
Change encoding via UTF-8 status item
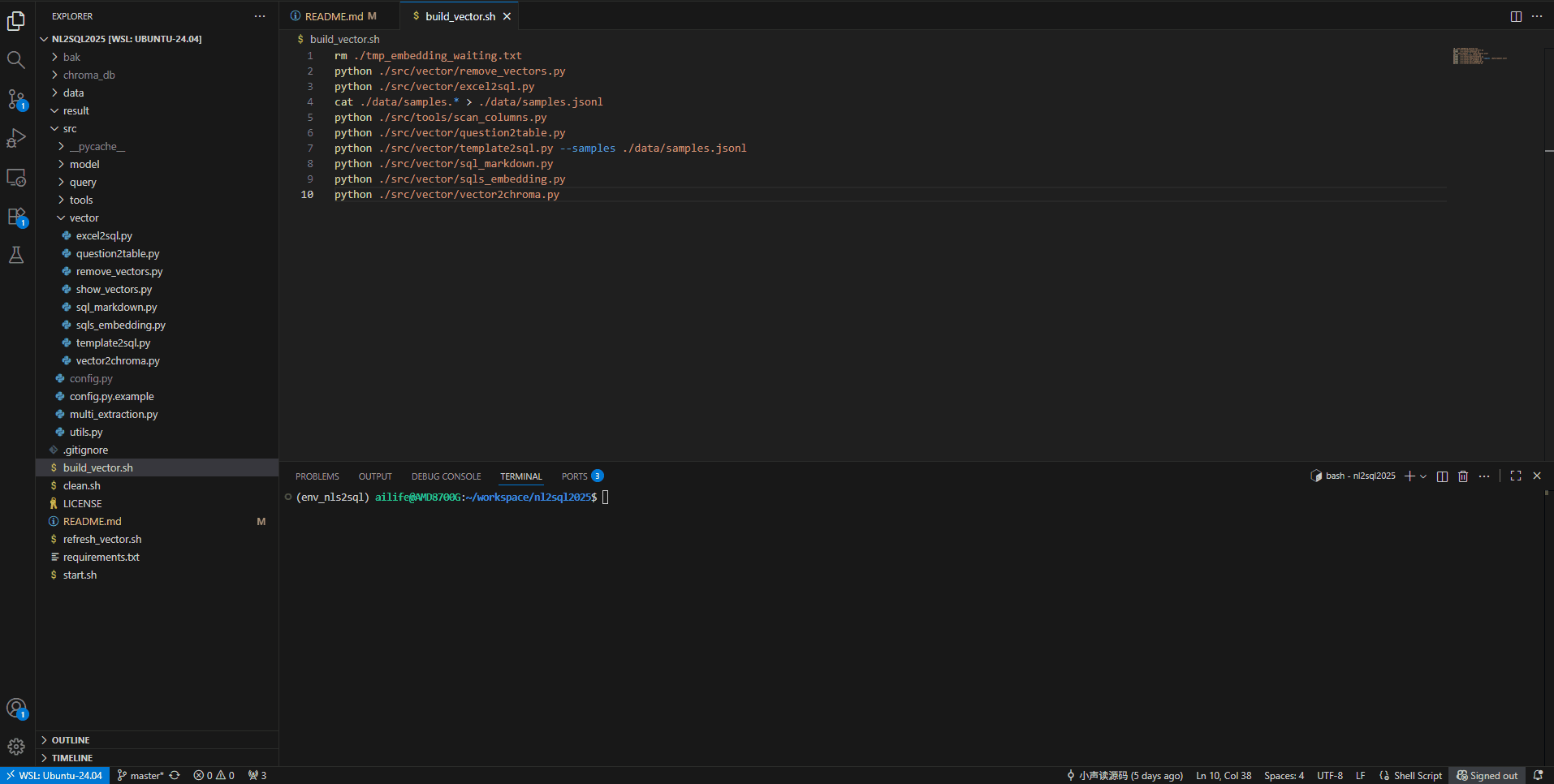pyautogui.click(x=1330, y=775)
